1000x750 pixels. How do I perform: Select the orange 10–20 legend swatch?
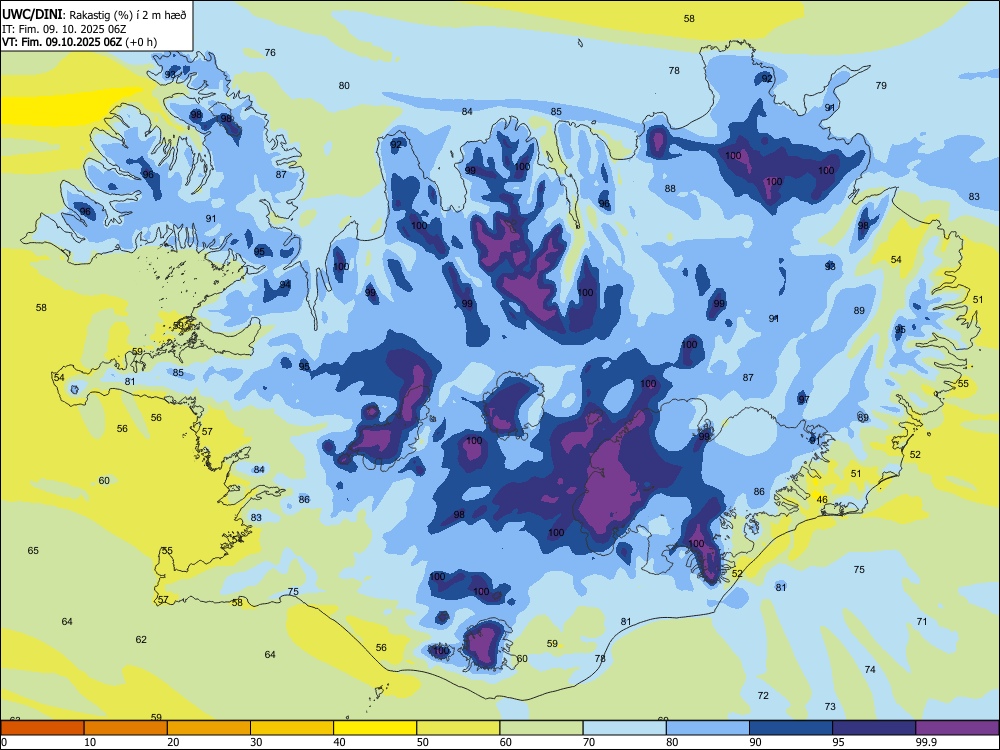(x=126, y=728)
